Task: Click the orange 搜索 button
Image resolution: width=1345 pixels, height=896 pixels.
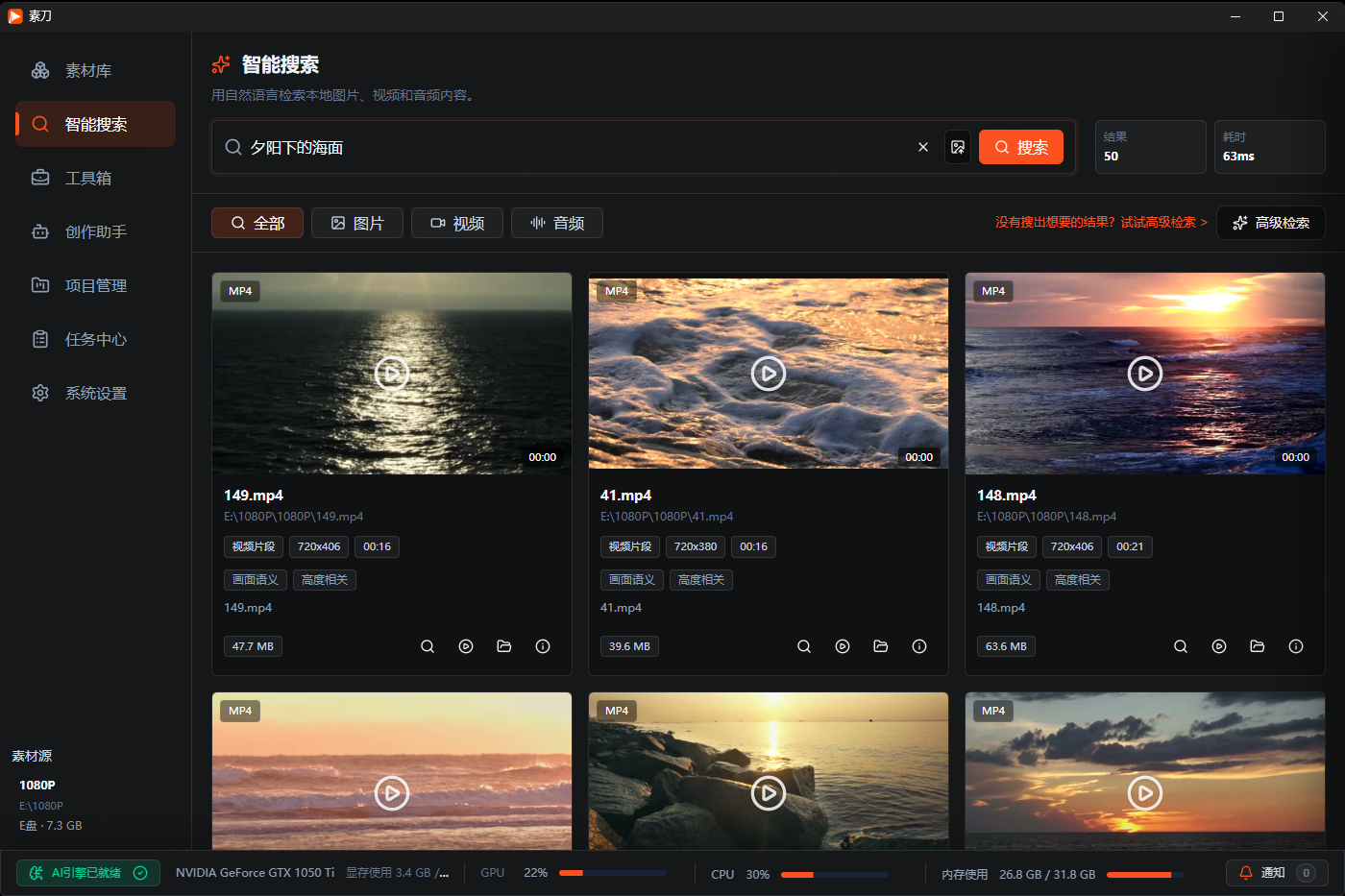Action: [x=1021, y=147]
